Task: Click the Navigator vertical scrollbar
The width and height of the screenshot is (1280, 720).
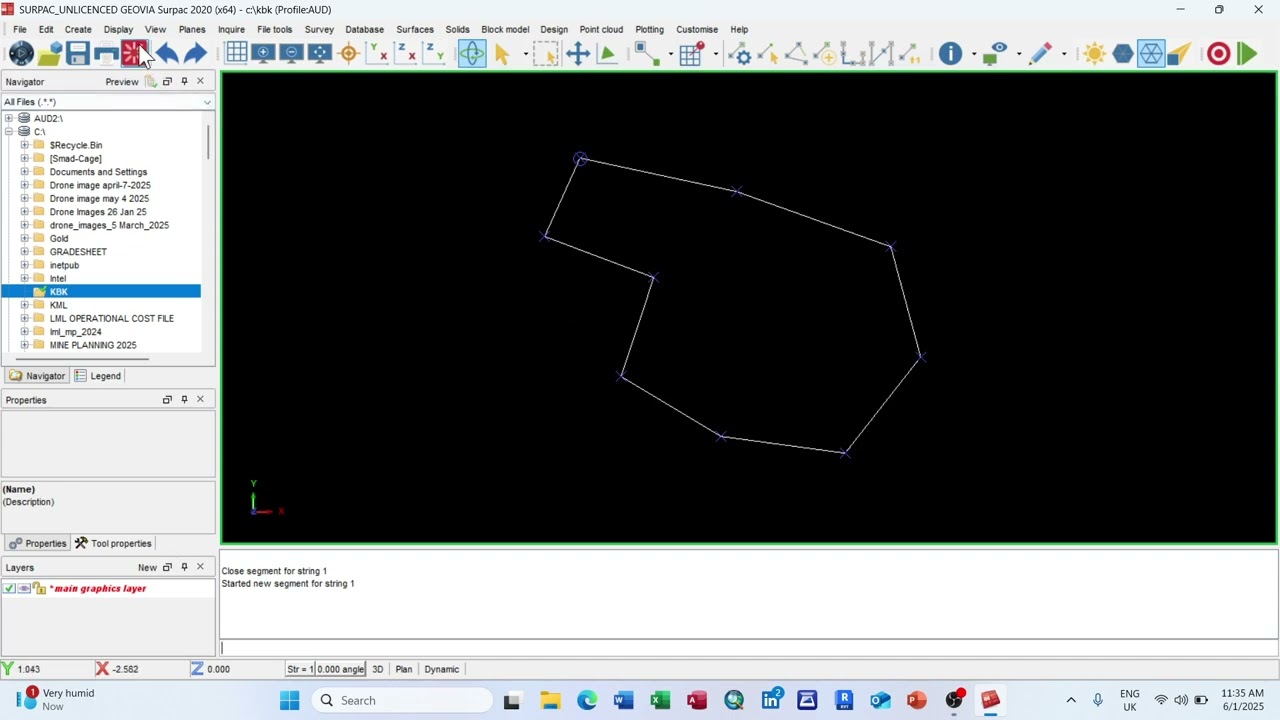Action: pyautogui.click(x=209, y=142)
